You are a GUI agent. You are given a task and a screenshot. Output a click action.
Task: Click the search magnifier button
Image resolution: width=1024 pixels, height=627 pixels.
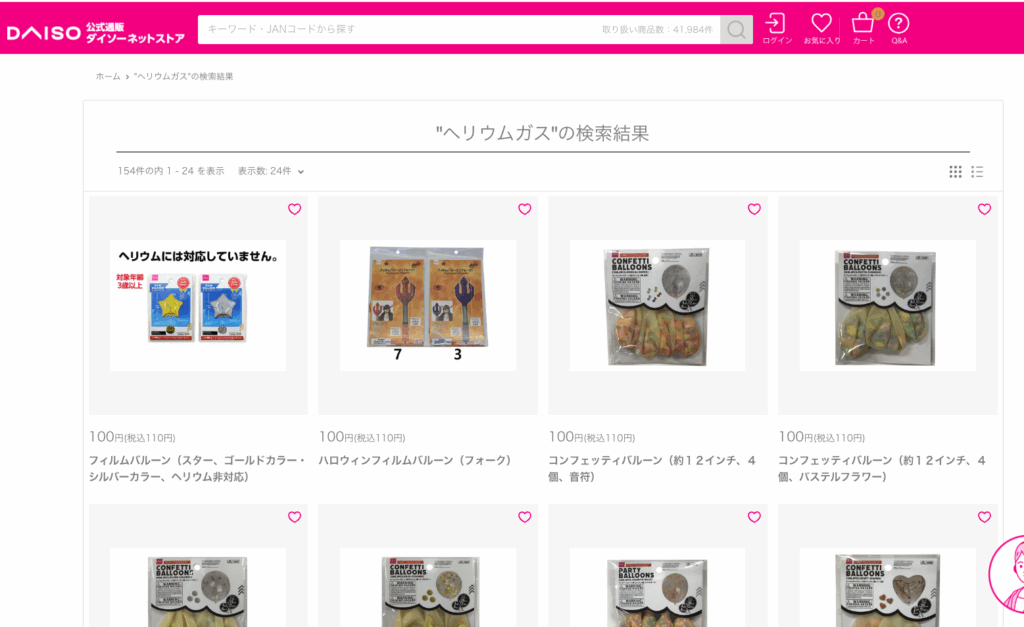coord(736,29)
